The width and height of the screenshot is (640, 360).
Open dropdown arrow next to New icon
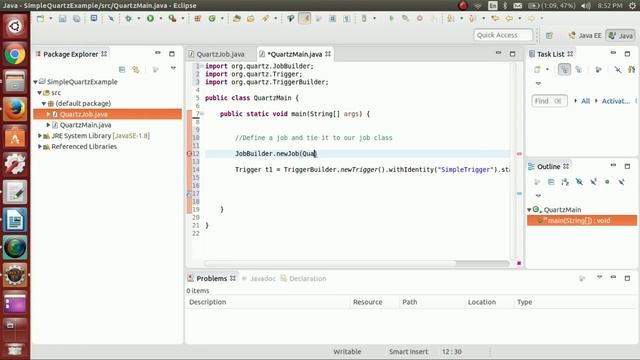(51, 18)
